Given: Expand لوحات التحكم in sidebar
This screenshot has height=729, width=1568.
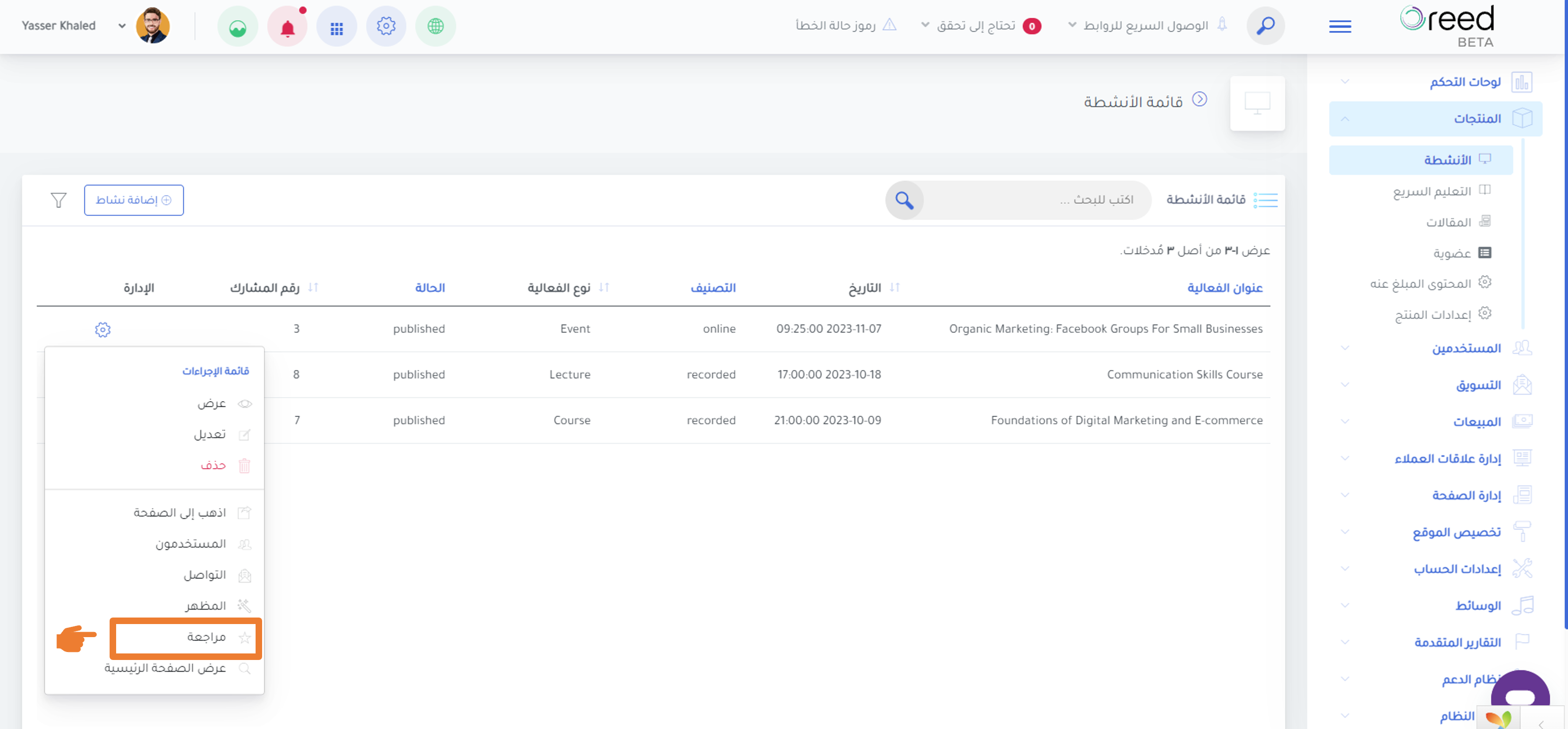Looking at the screenshot, I should [1435, 82].
